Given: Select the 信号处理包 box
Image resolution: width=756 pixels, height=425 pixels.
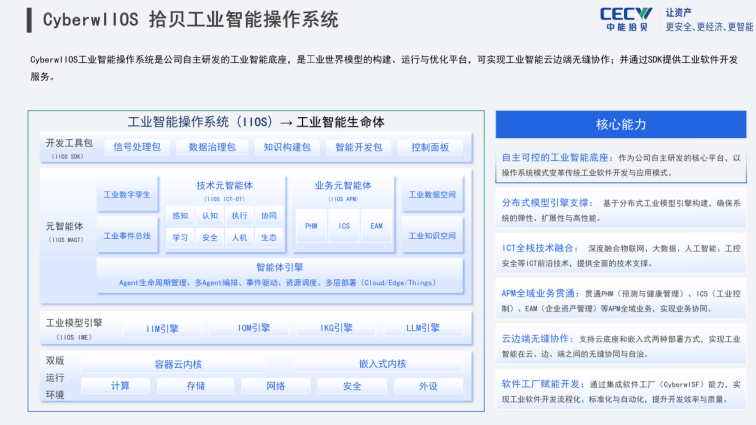Looking at the screenshot, I should 137,147.
